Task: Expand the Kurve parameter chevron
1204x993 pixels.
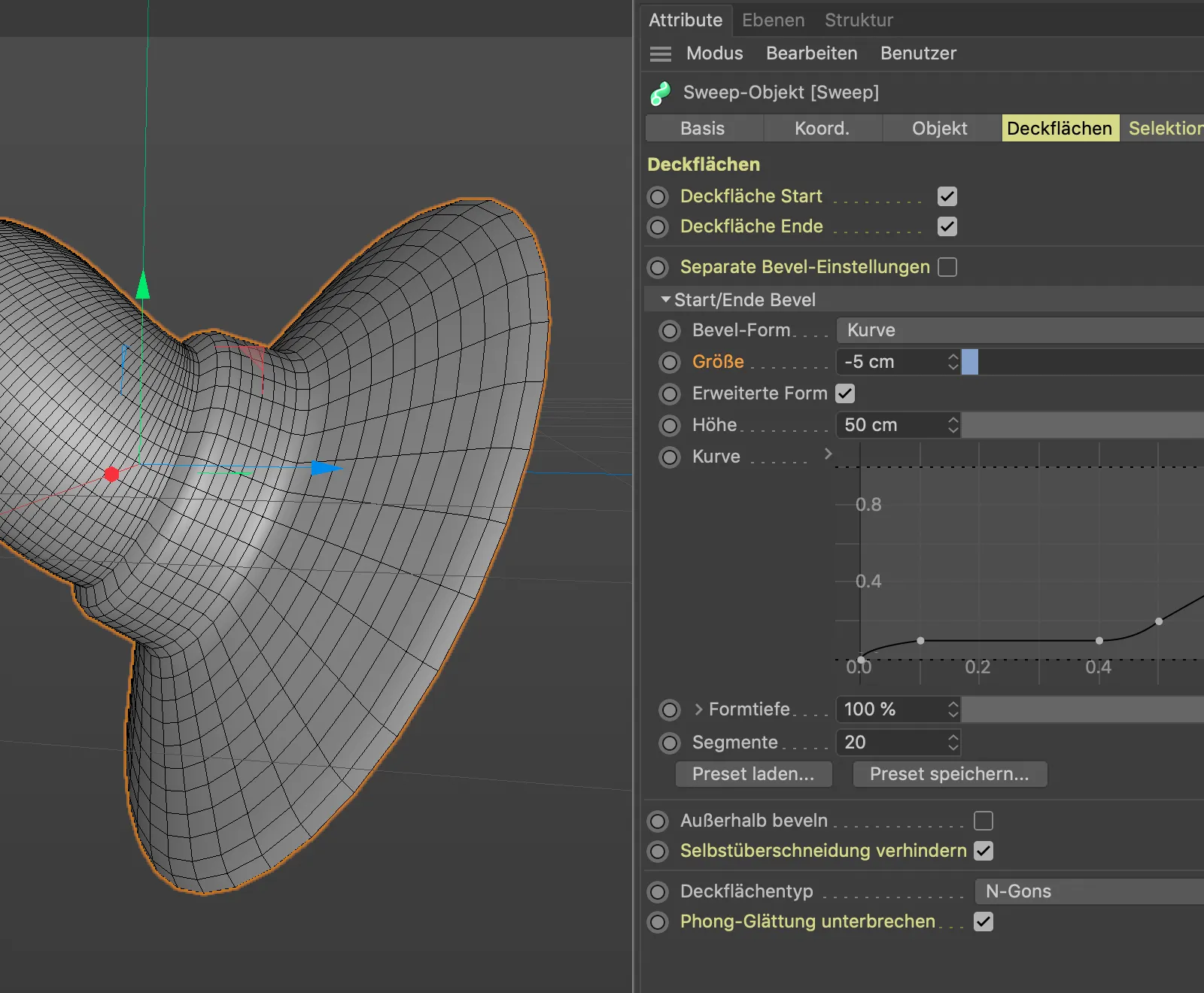Action: coord(828,454)
